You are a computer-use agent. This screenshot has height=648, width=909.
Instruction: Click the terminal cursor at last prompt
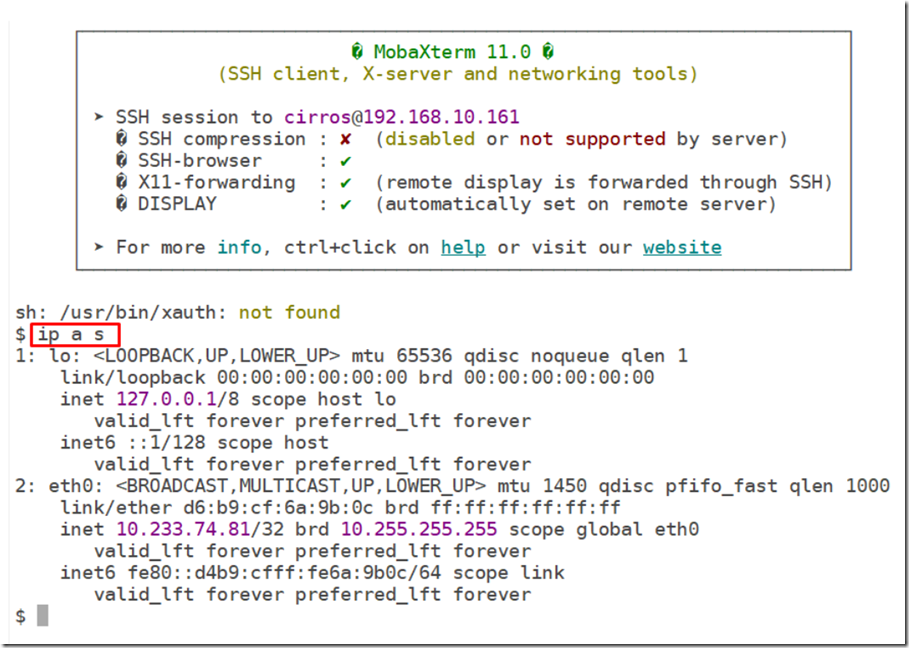point(42,616)
